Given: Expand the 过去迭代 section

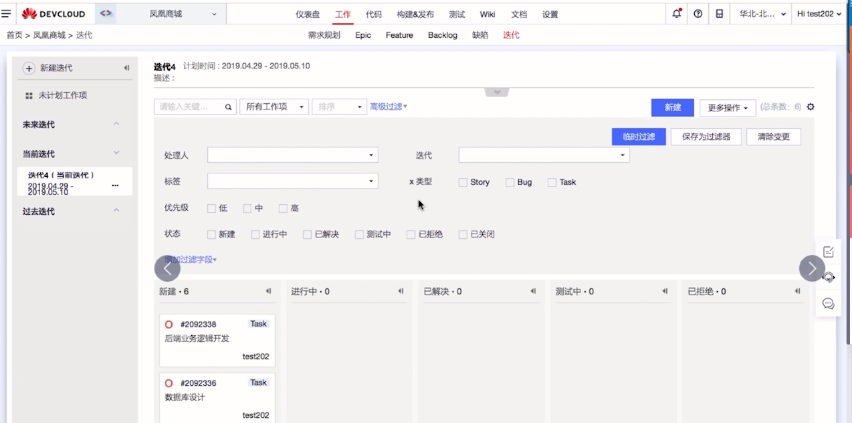Looking at the screenshot, I should tap(116, 211).
